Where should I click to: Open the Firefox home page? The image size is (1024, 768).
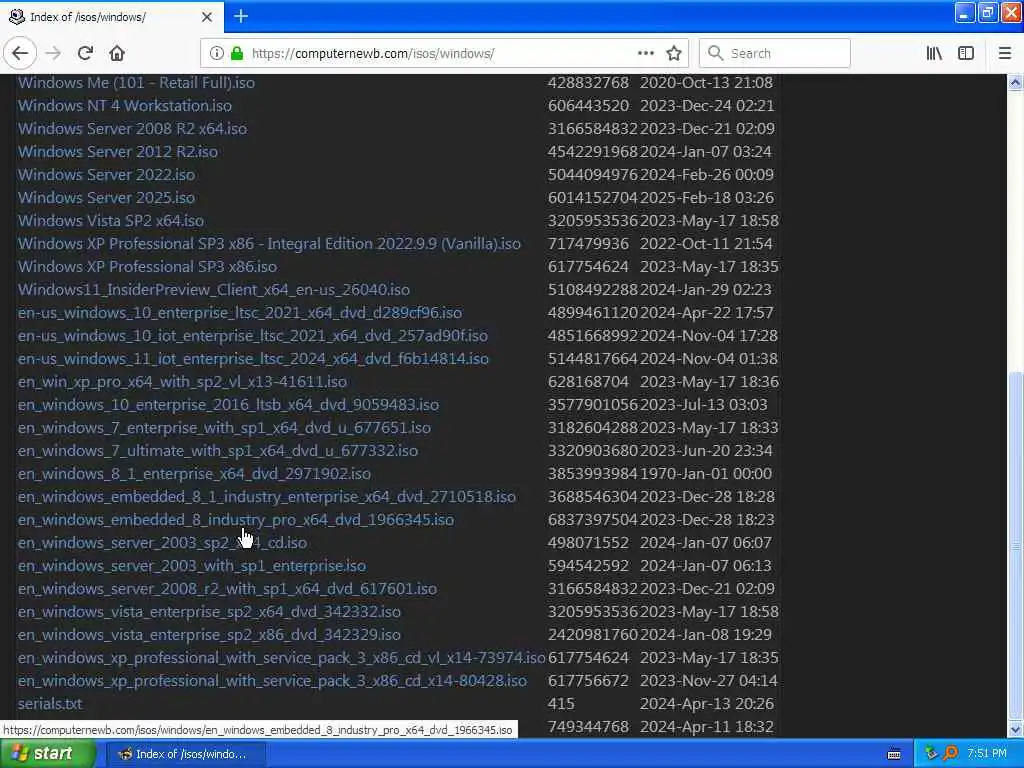click(x=117, y=54)
